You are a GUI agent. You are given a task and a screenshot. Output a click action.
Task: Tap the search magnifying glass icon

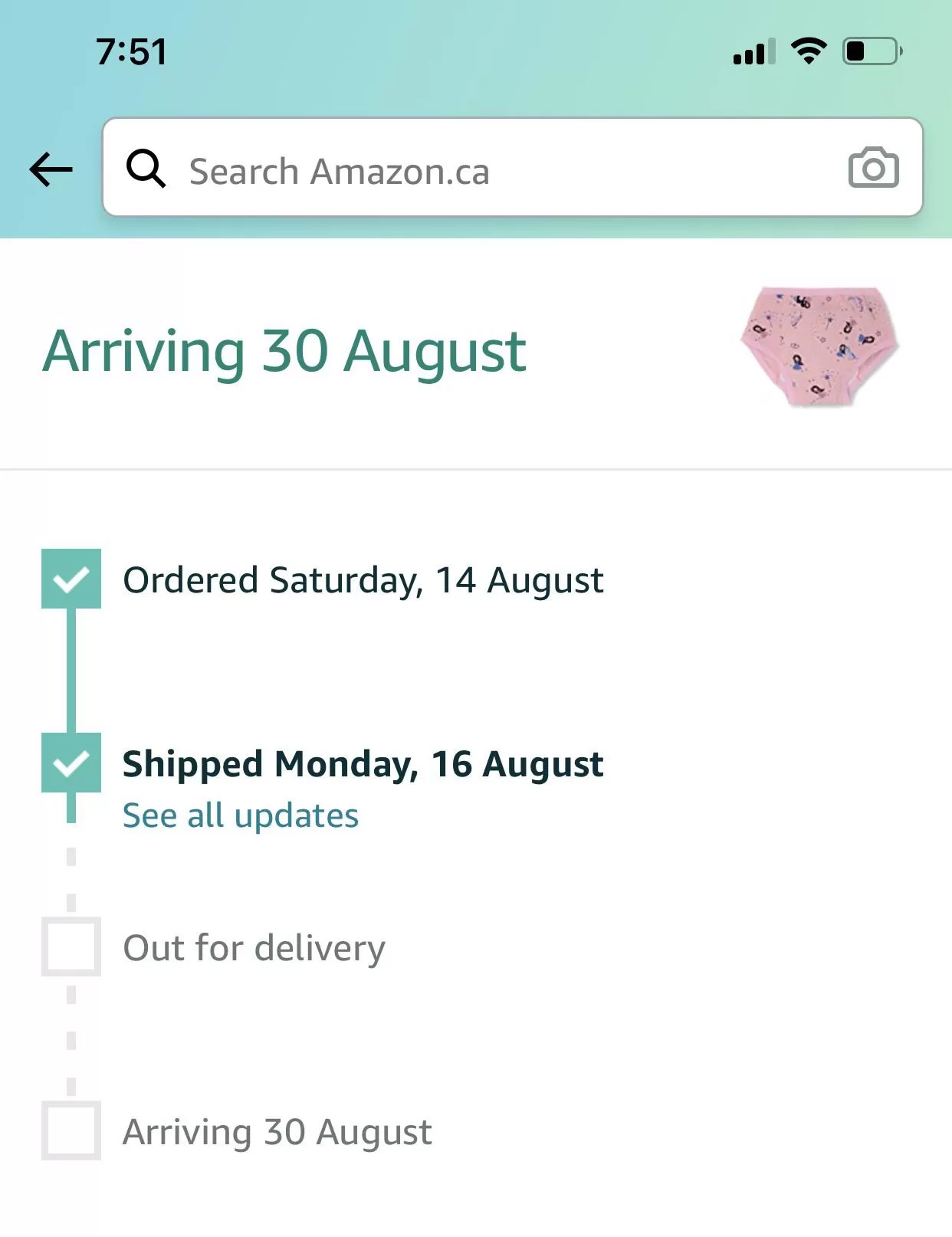pyautogui.click(x=146, y=169)
